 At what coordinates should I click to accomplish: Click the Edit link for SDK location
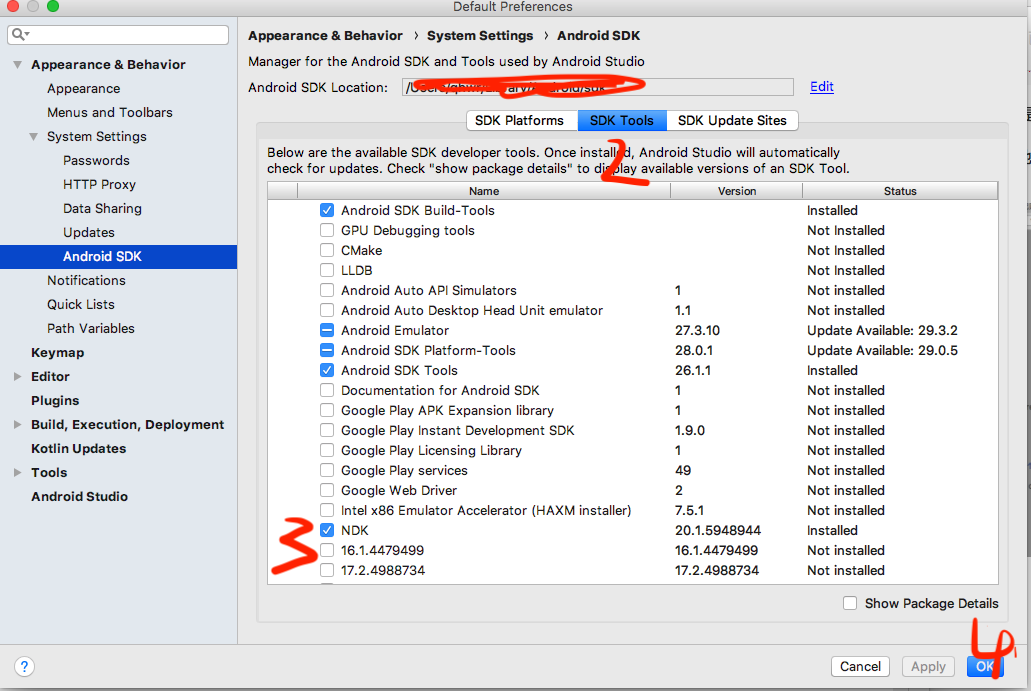coord(822,87)
